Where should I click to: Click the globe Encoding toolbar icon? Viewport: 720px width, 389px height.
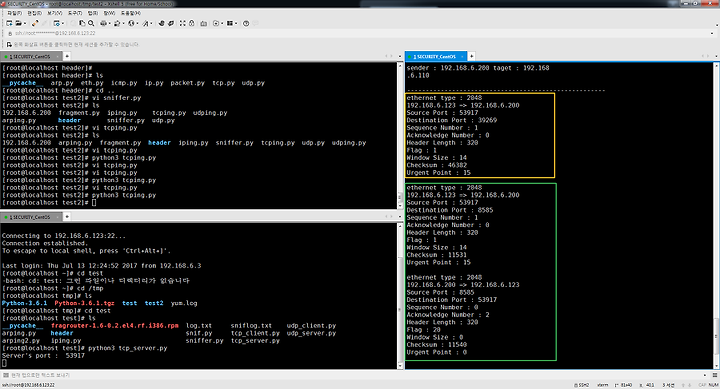[x=131, y=23]
